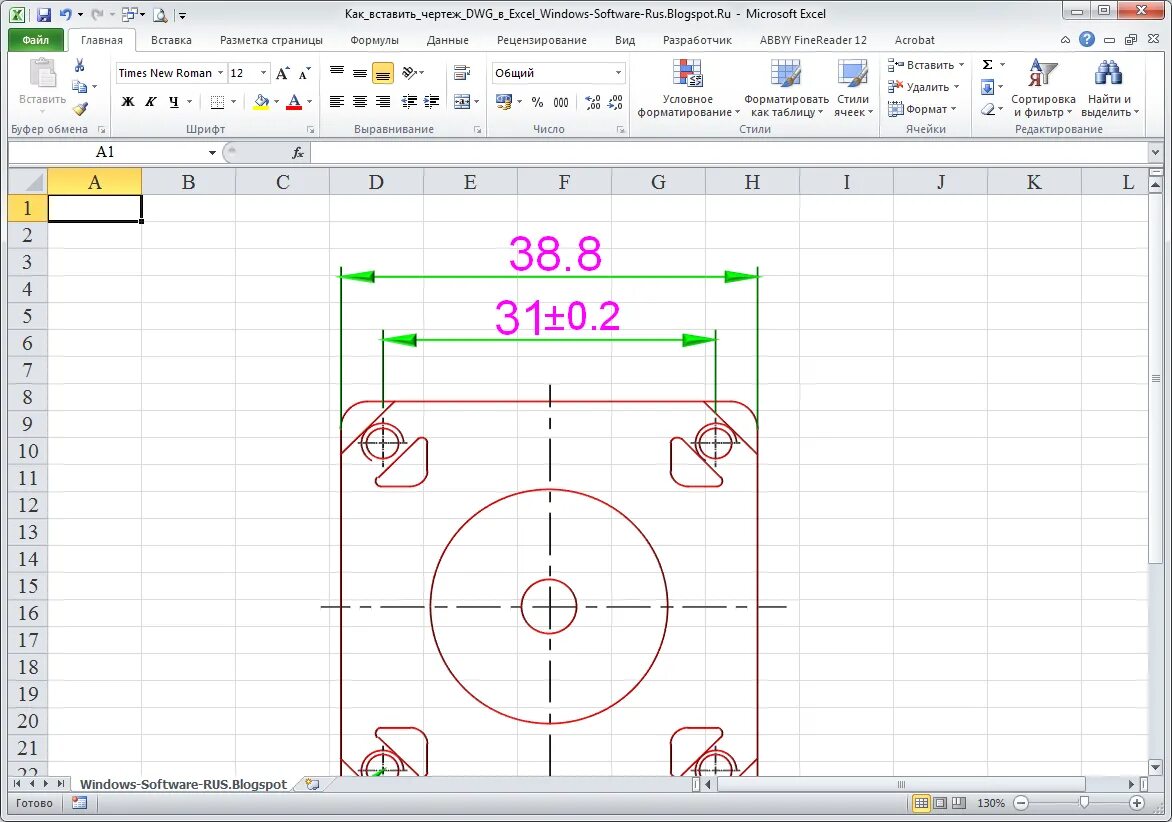The width and height of the screenshot is (1172, 822).
Task: Toggle italic (К) formatting
Action: click(150, 102)
